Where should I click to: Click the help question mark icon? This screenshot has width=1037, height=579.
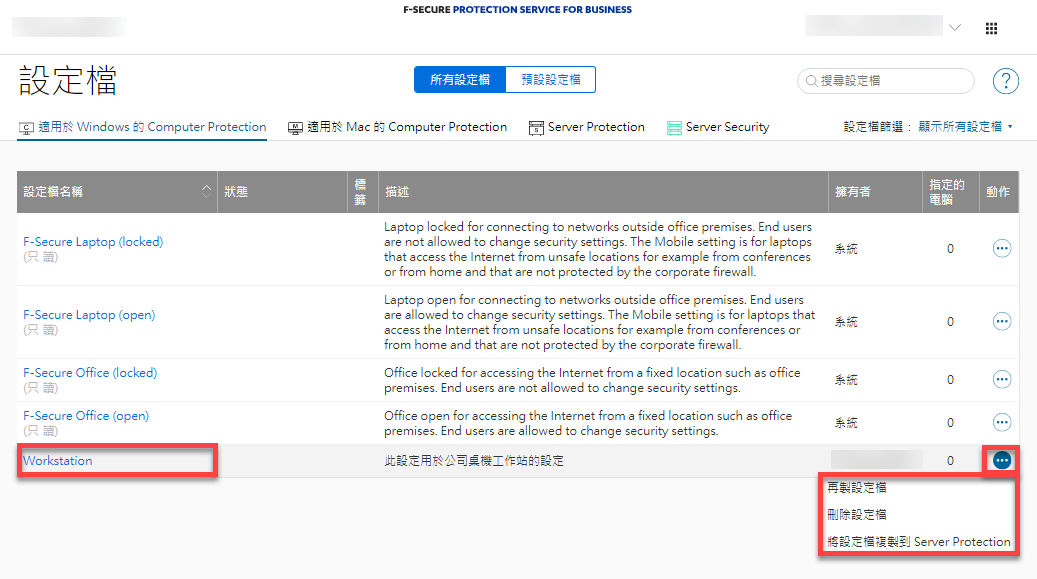pyautogui.click(x=1005, y=81)
